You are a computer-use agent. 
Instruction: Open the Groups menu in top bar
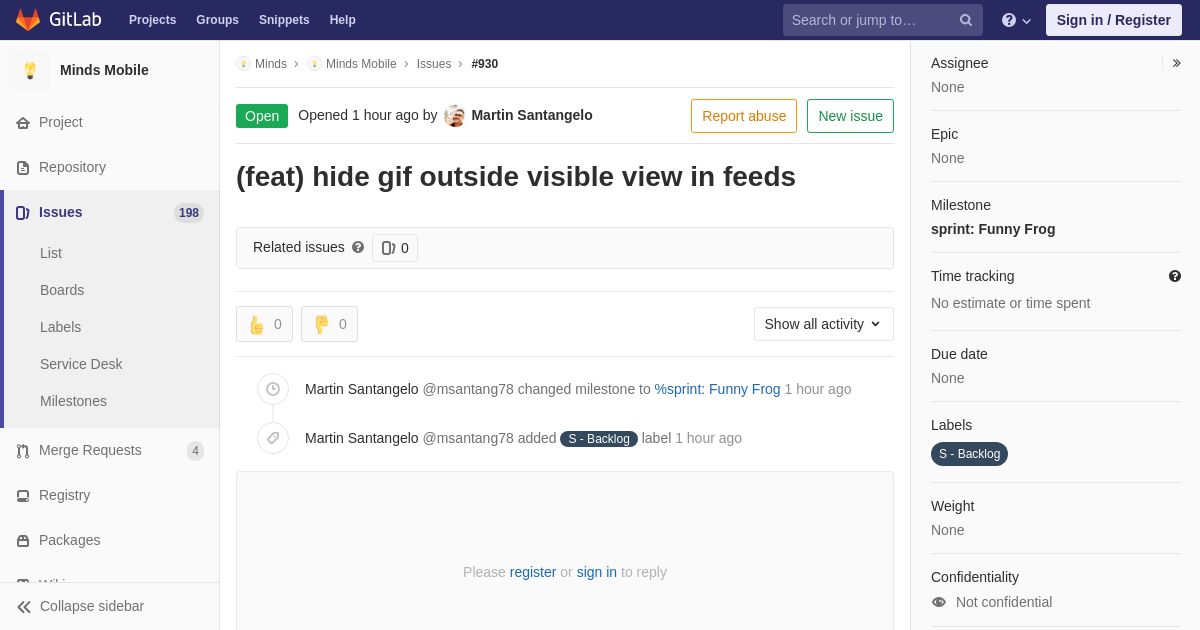[217, 20]
